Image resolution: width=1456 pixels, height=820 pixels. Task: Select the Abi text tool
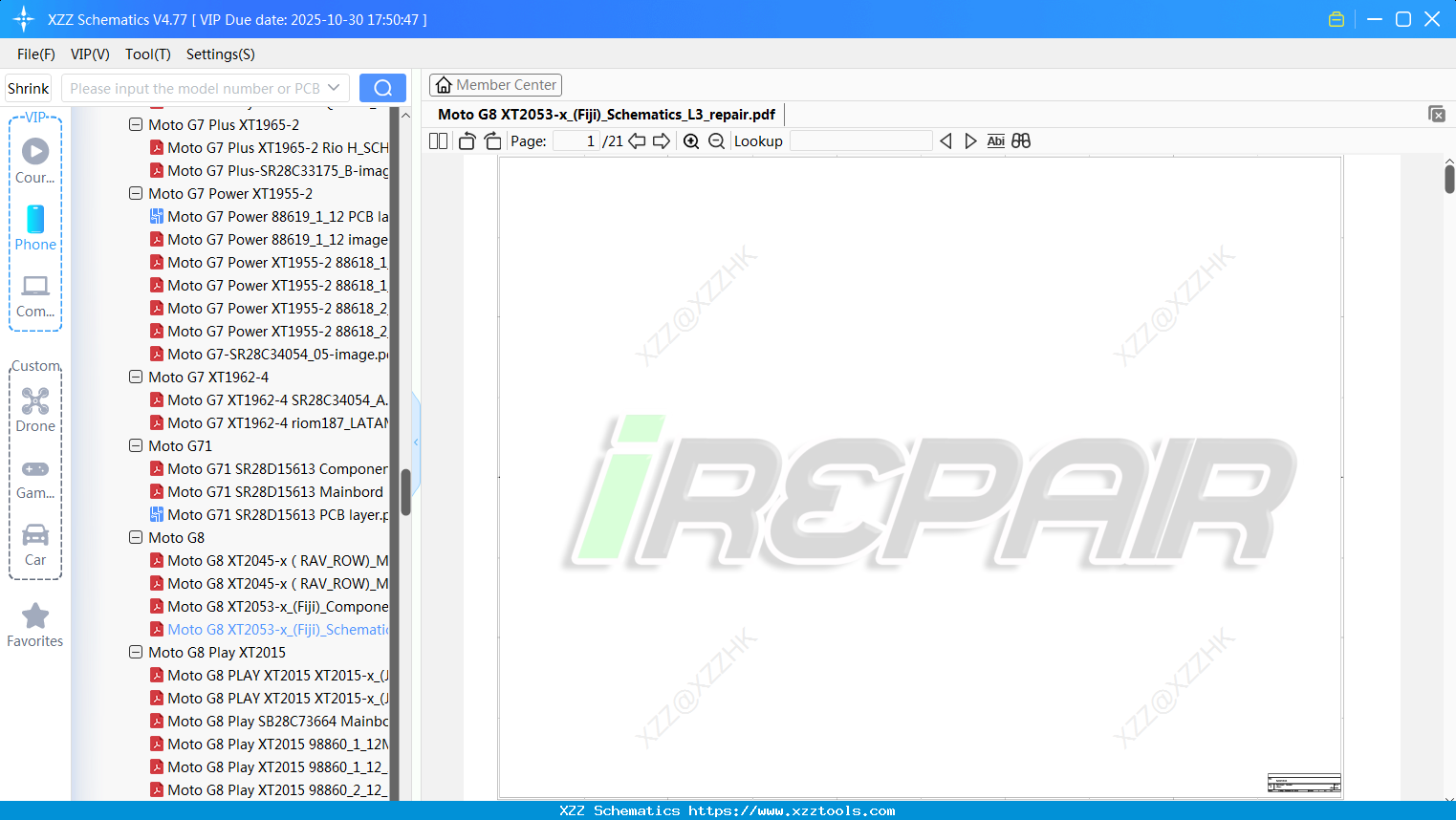click(x=996, y=140)
